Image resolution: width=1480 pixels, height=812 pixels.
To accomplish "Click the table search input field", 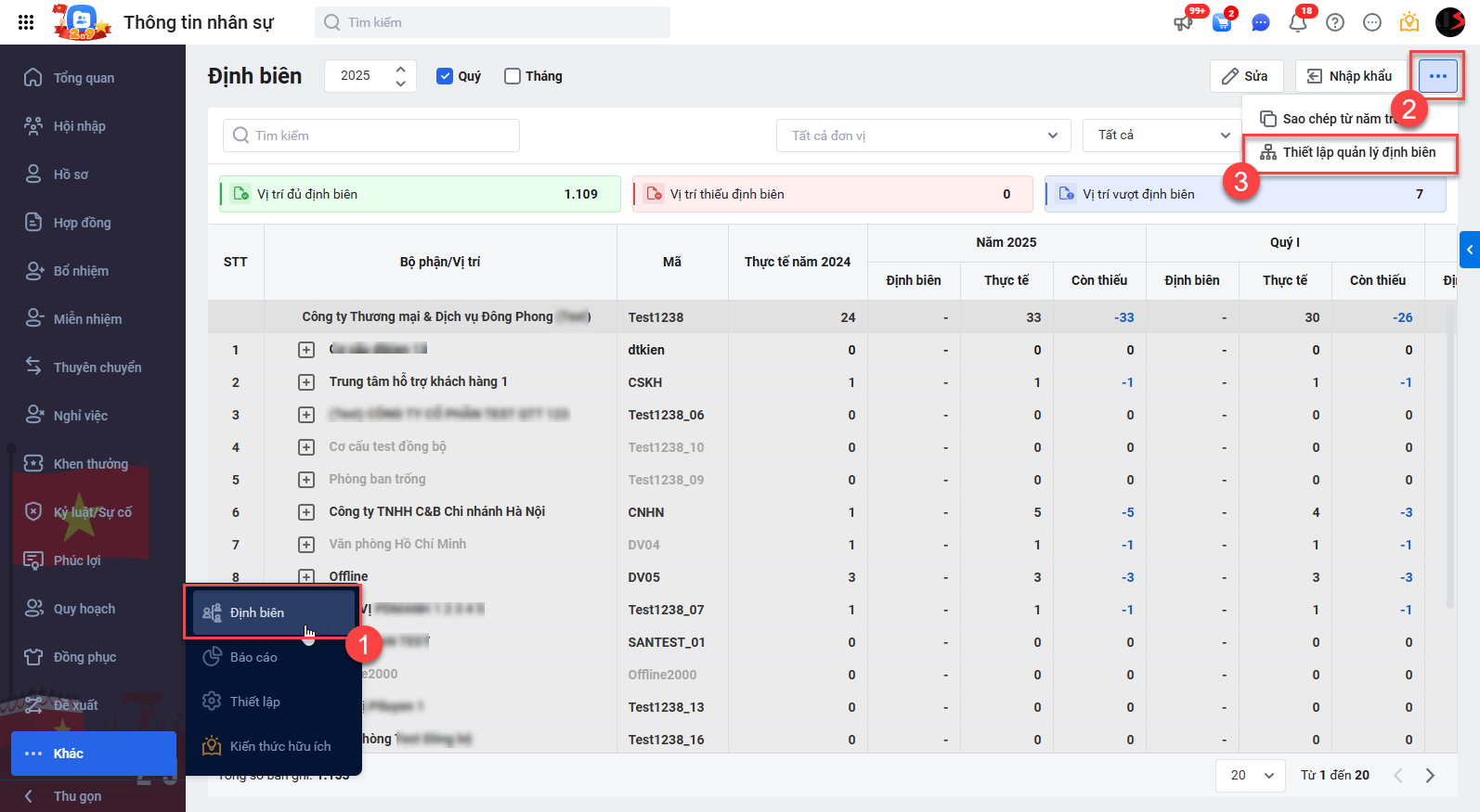I will coord(371,135).
